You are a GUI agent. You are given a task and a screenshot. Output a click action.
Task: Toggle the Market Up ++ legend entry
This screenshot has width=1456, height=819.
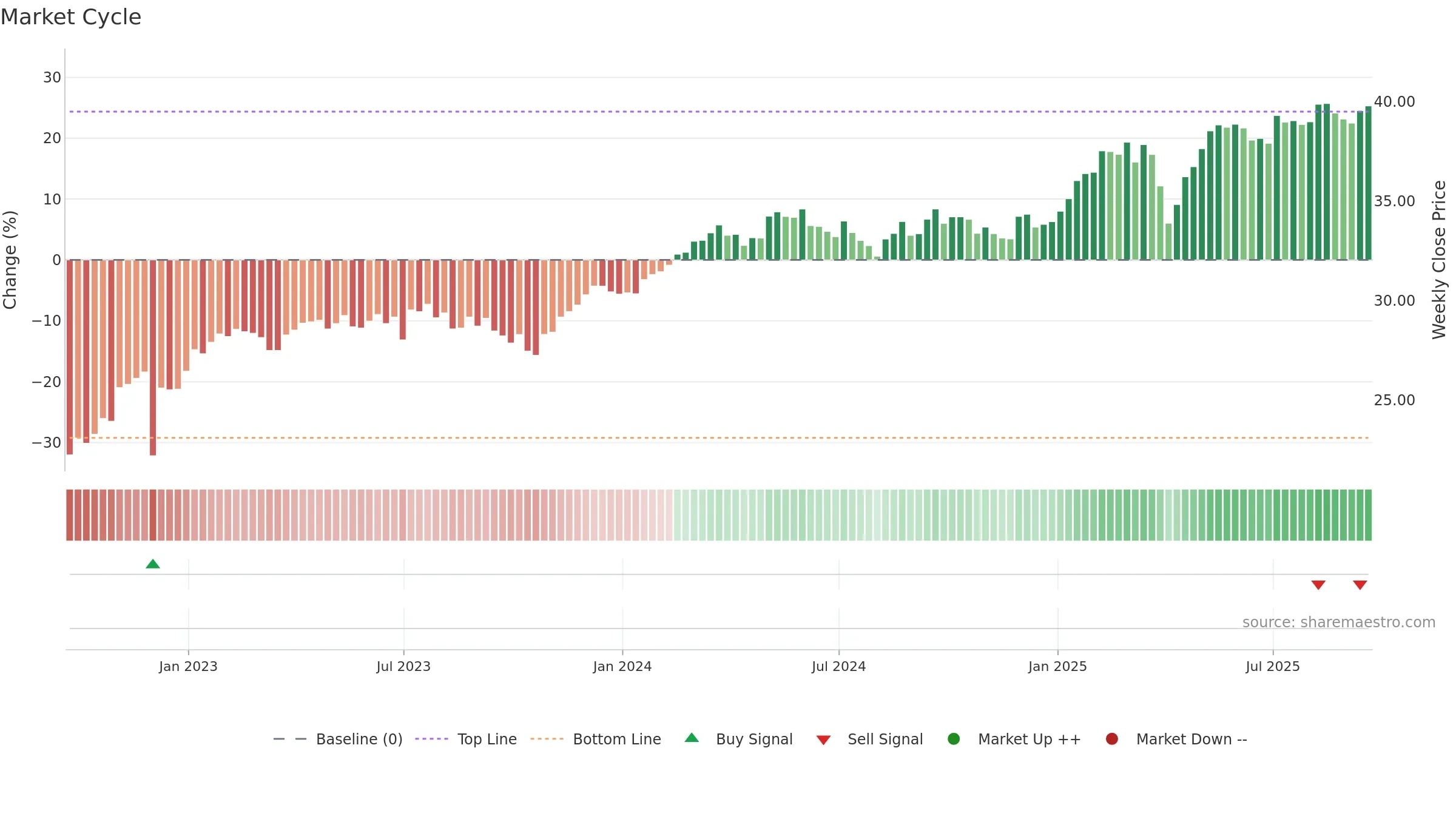[x=1014, y=739]
